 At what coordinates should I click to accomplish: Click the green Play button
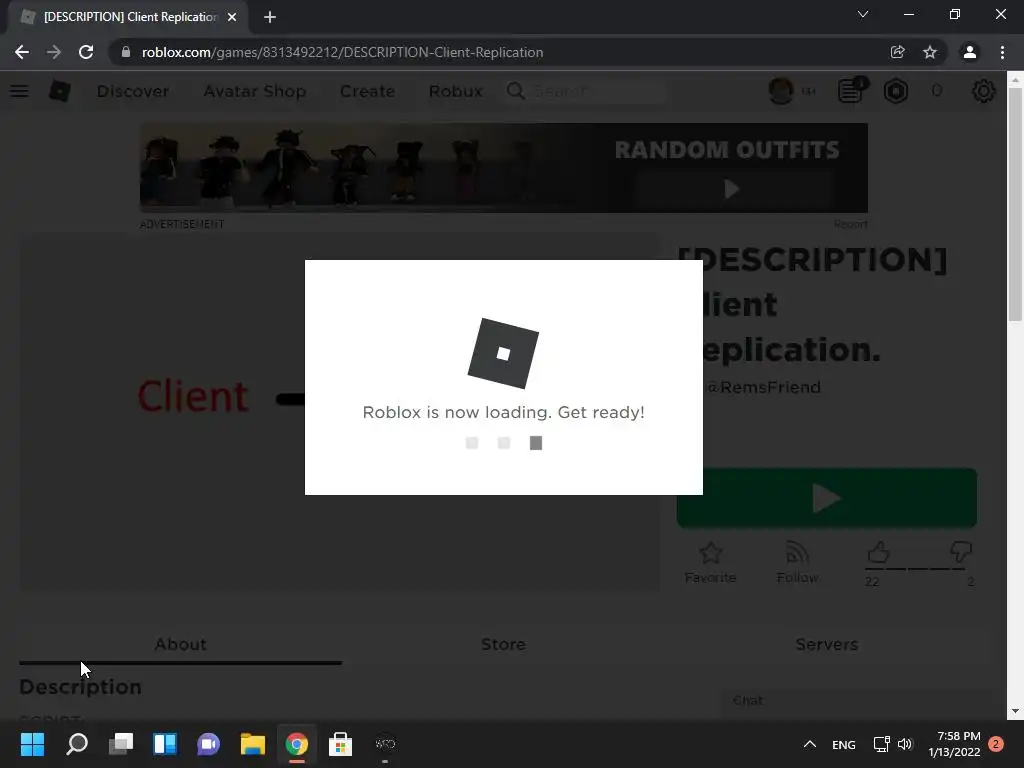pyautogui.click(x=827, y=498)
